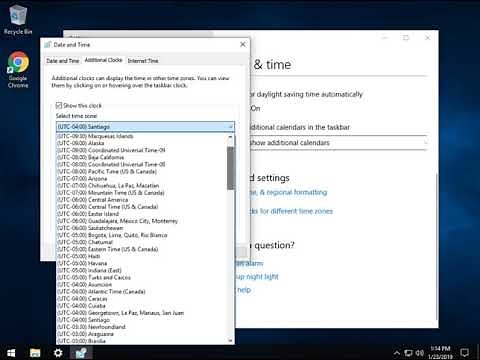
Task: Click the time zone list scrollbar thumb
Action: (230, 168)
